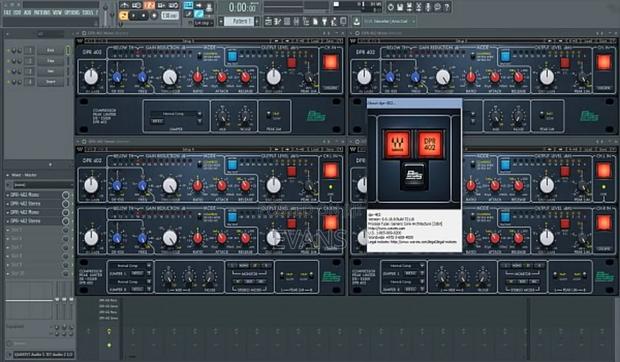The width and height of the screenshot is (620, 362).
Task: Toggle the last DPR-402 Stereo slot enable knob
Action: pos(66,221)
